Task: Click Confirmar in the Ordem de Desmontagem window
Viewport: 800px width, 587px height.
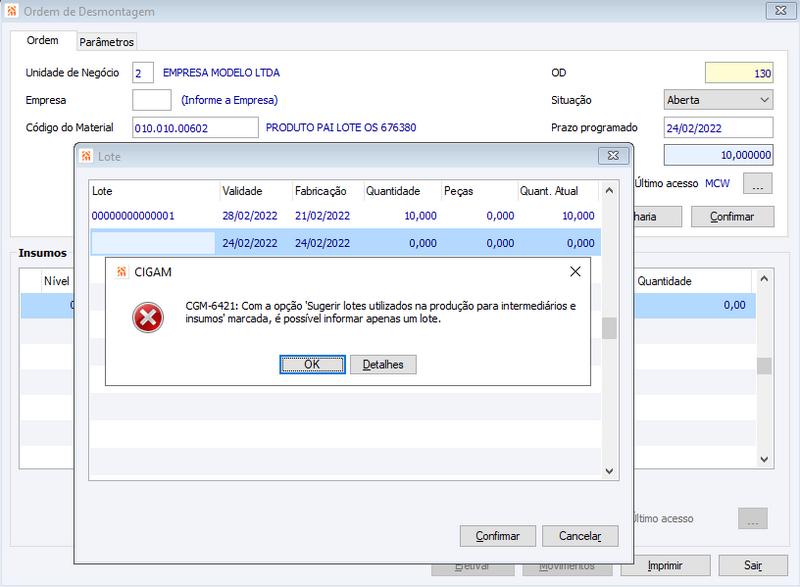Action: pos(732,217)
